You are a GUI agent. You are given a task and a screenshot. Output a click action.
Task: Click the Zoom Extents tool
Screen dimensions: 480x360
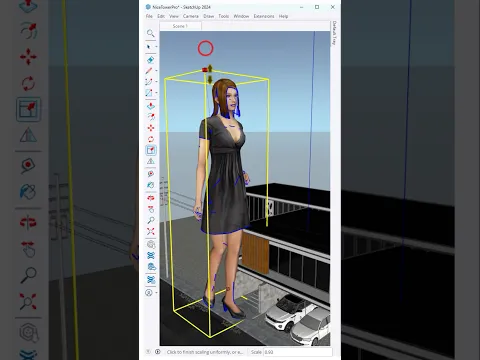tap(151, 231)
